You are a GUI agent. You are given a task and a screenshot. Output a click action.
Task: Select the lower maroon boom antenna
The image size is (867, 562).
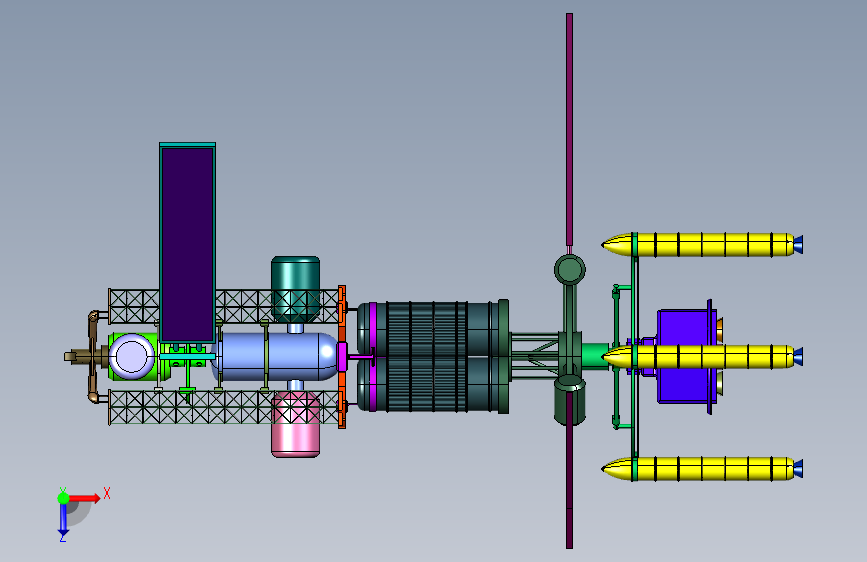(570, 470)
